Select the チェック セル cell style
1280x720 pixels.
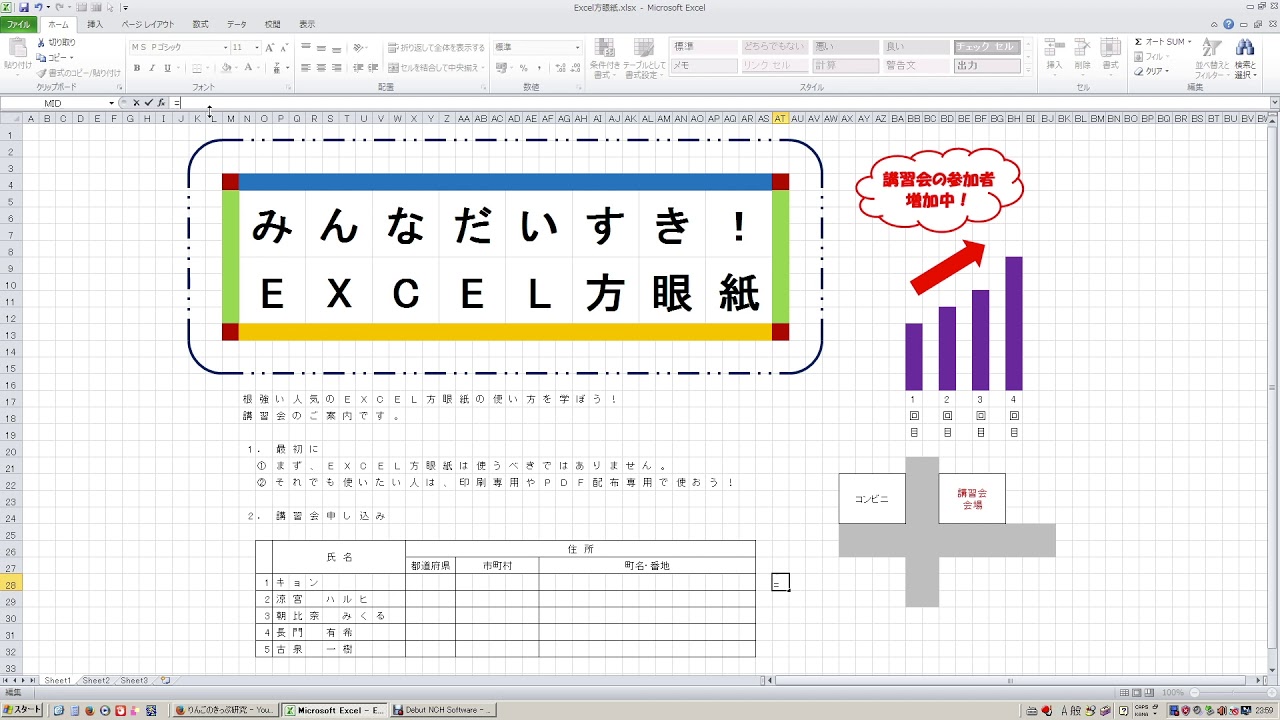tap(987, 47)
